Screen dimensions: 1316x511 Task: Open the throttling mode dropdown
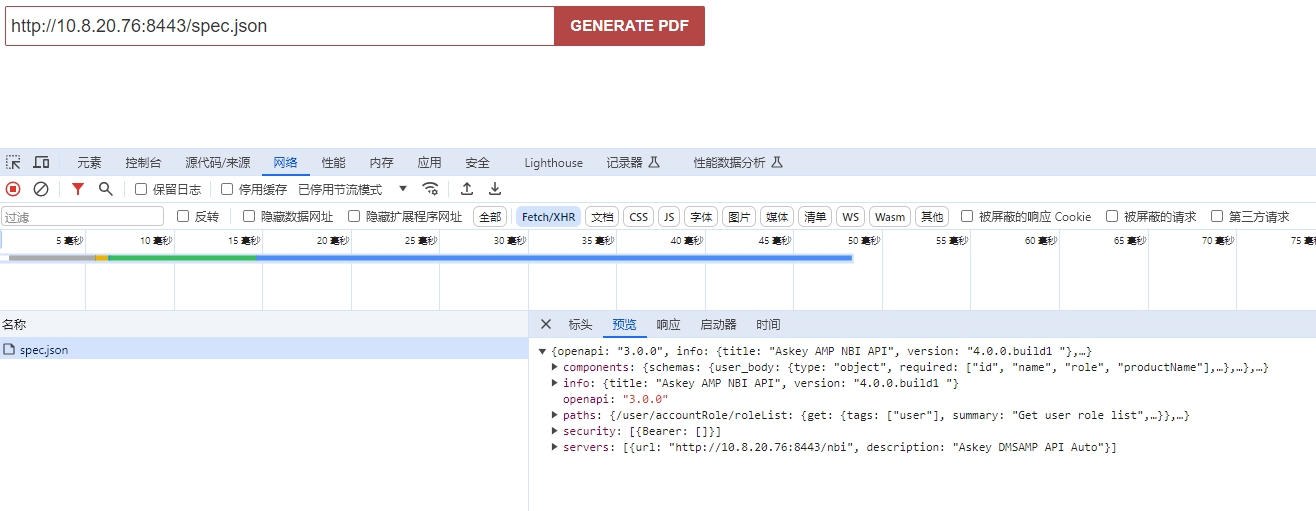353,189
